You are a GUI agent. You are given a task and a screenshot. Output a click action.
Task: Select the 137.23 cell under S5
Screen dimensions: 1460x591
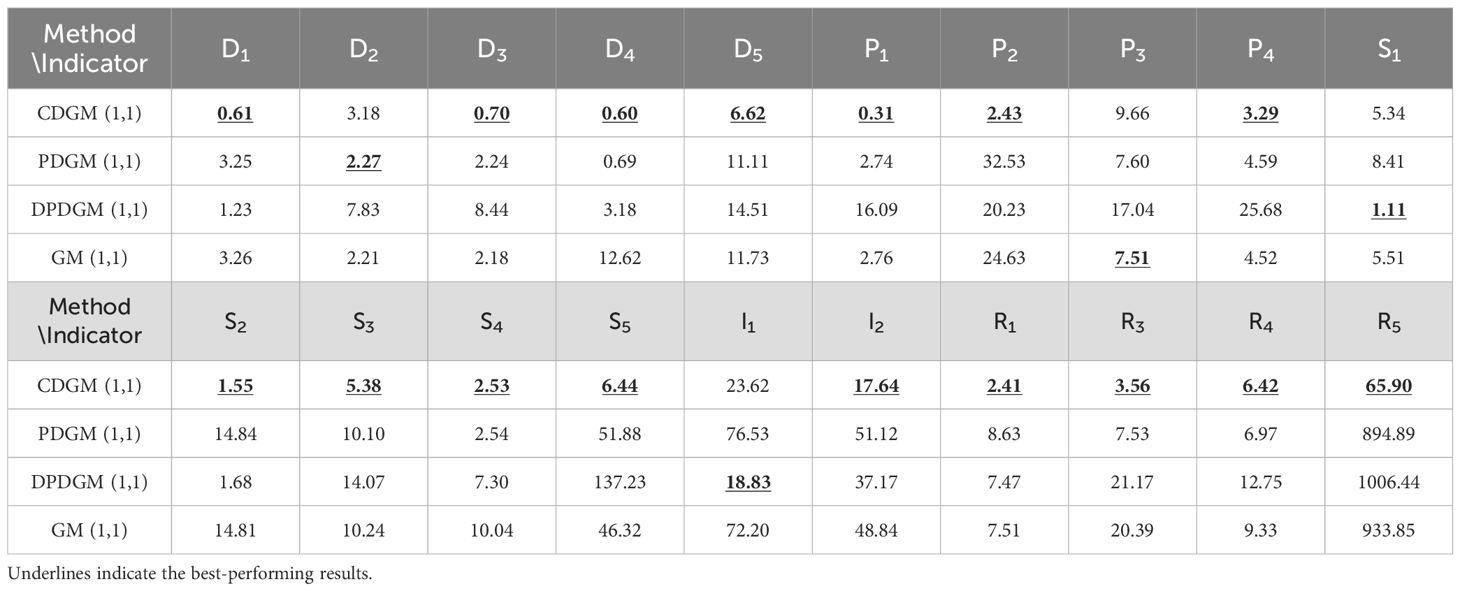pyautogui.click(x=620, y=482)
